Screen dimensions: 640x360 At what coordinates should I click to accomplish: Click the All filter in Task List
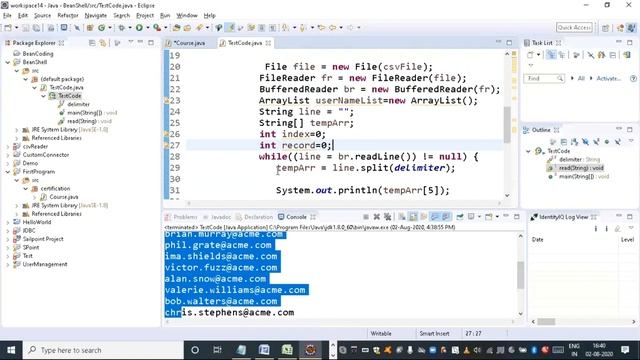point(581,78)
